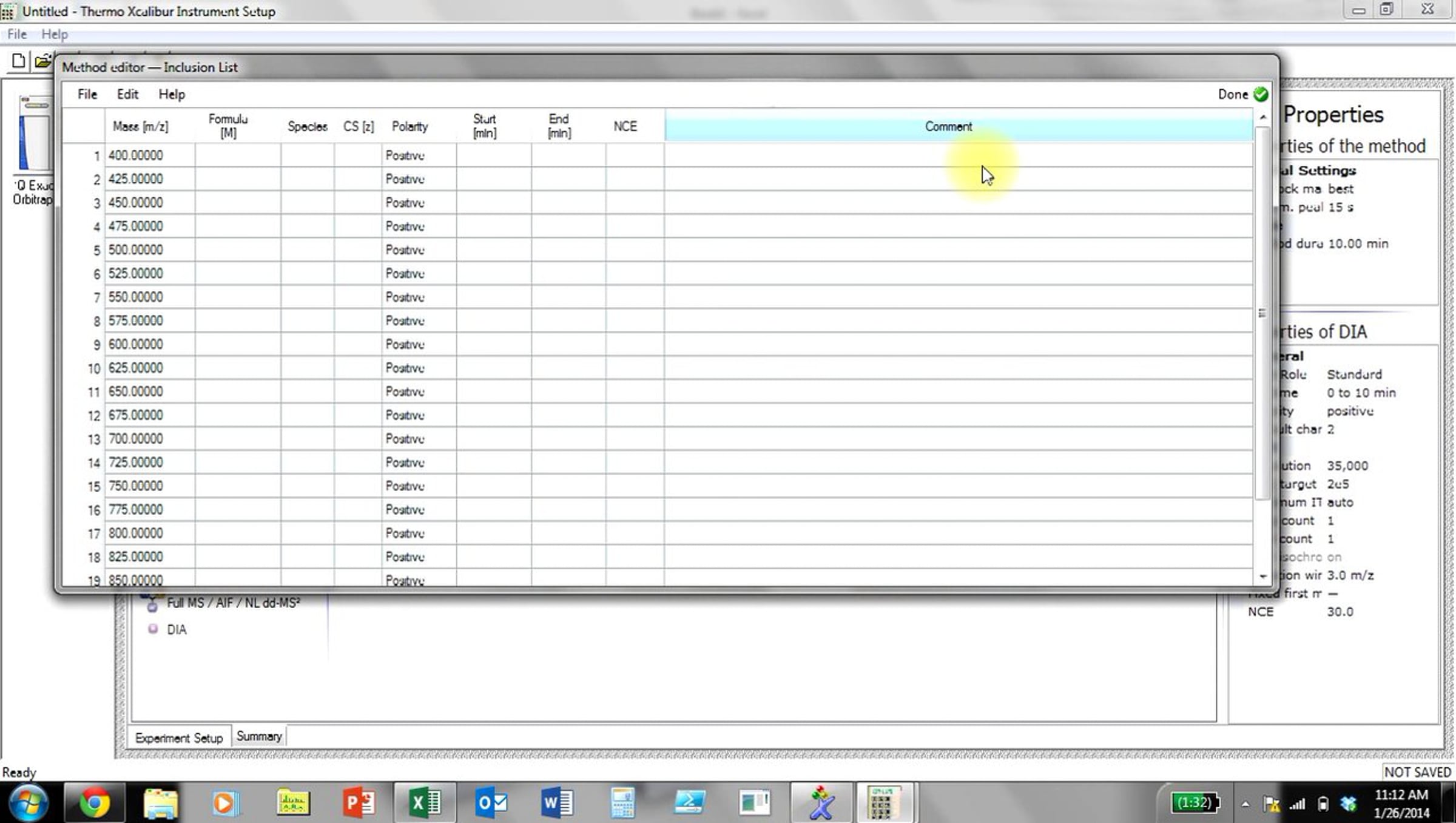Select the DIA experiment node
This screenshot has height=823, width=1456.
pos(177,629)
